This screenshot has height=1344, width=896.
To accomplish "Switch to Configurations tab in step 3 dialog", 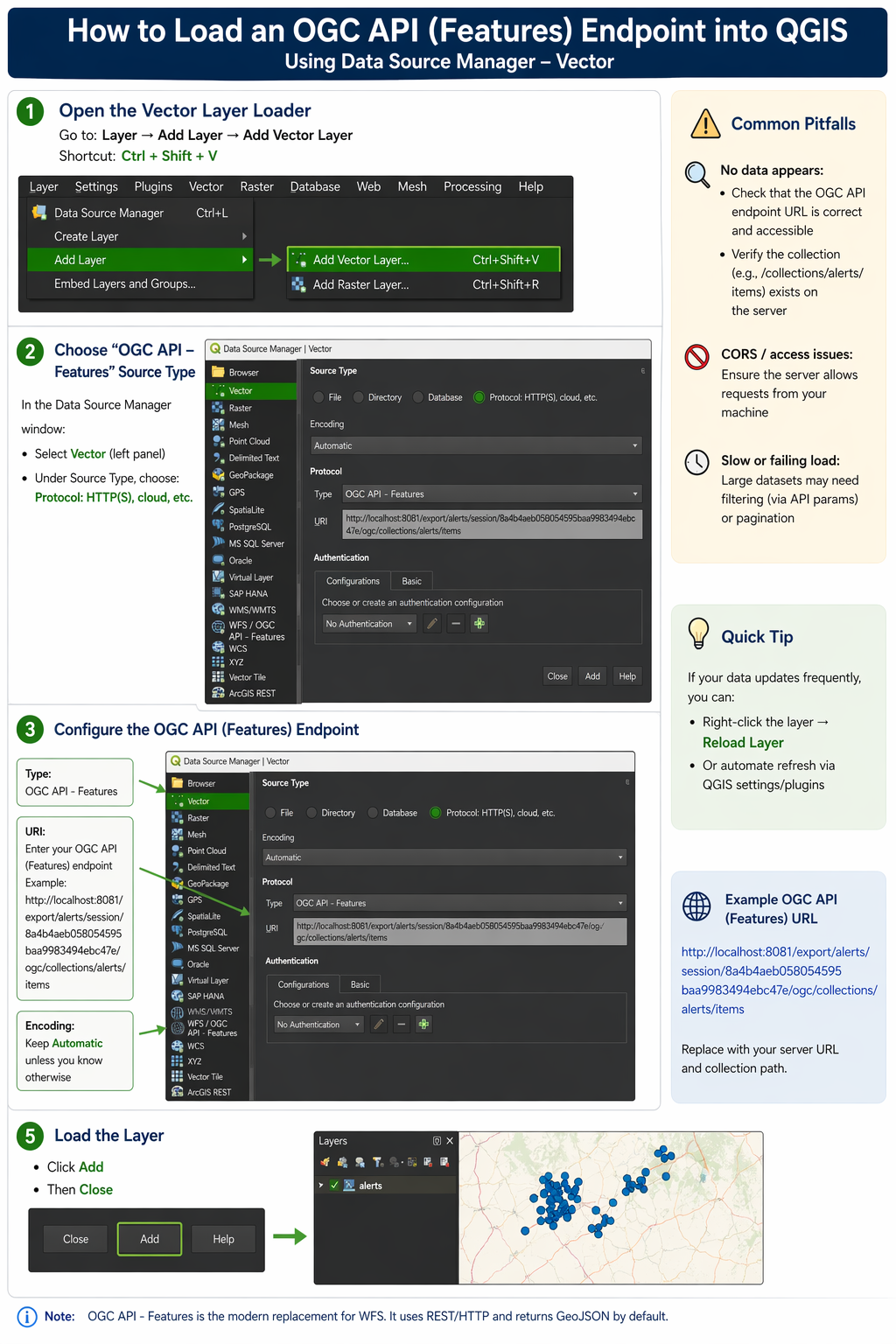I will pyautogui.click(x=304, y=984).
